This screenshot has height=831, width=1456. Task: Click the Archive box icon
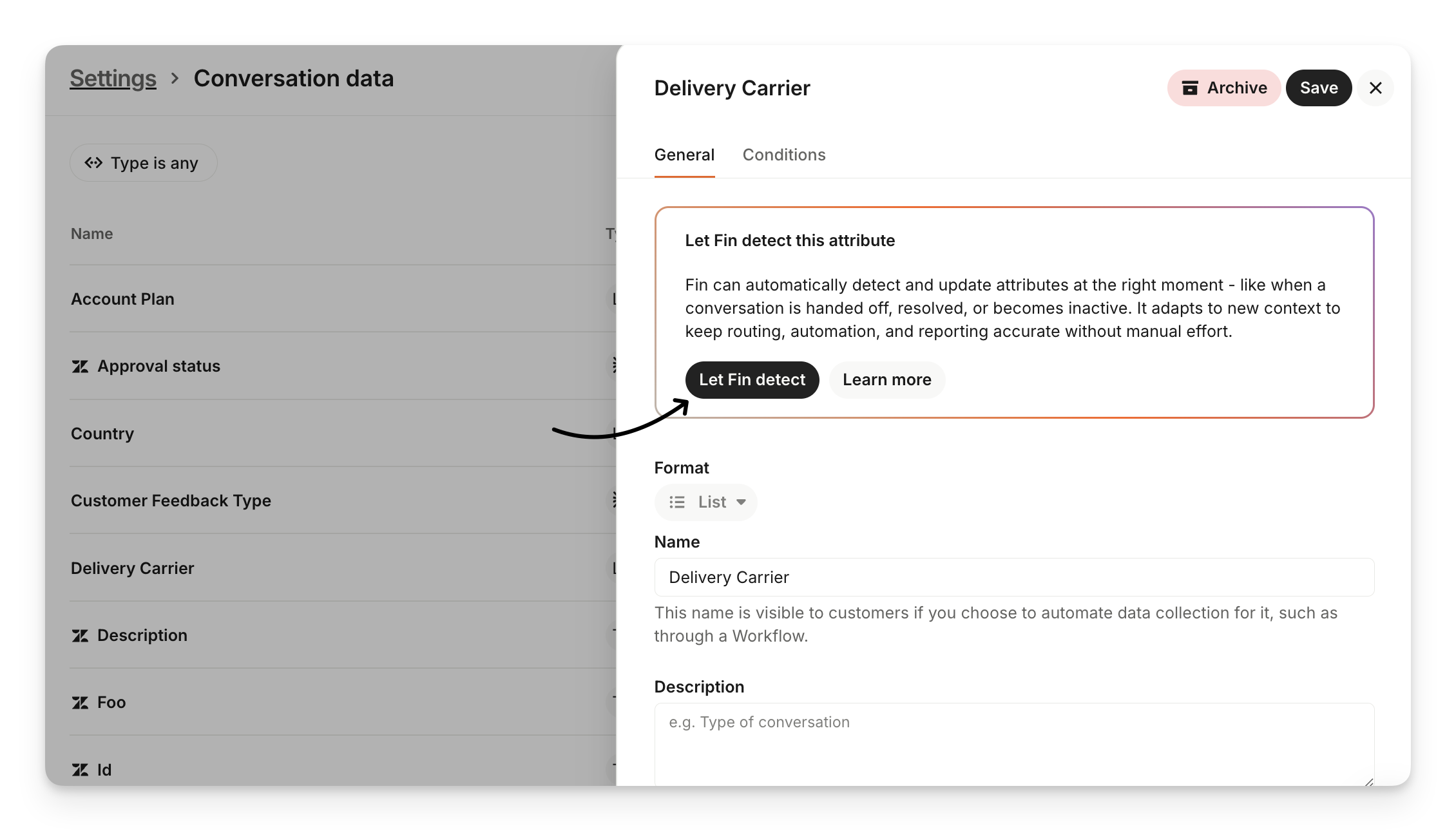click(x=1190, y=88)
